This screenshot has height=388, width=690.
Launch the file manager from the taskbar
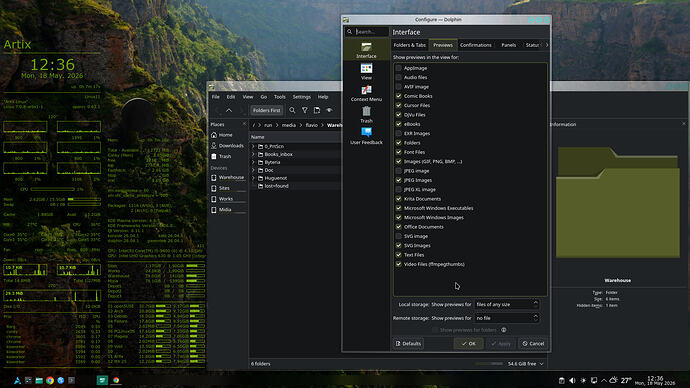(x=39, y=381)
